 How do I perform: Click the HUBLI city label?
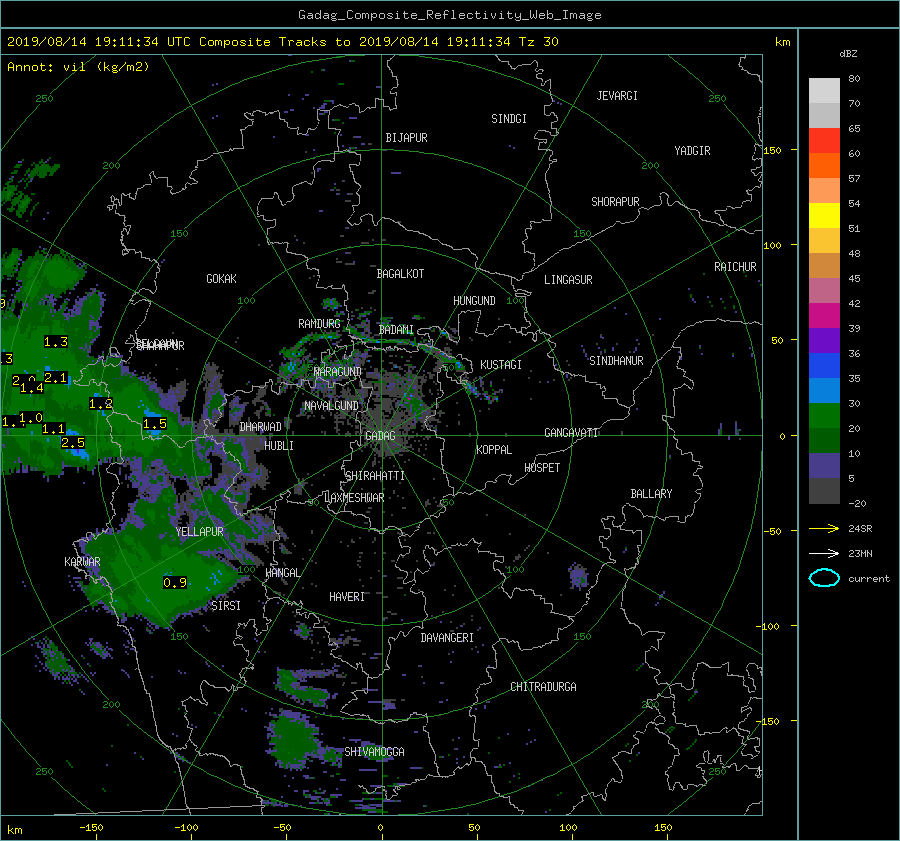click(279, 445)
